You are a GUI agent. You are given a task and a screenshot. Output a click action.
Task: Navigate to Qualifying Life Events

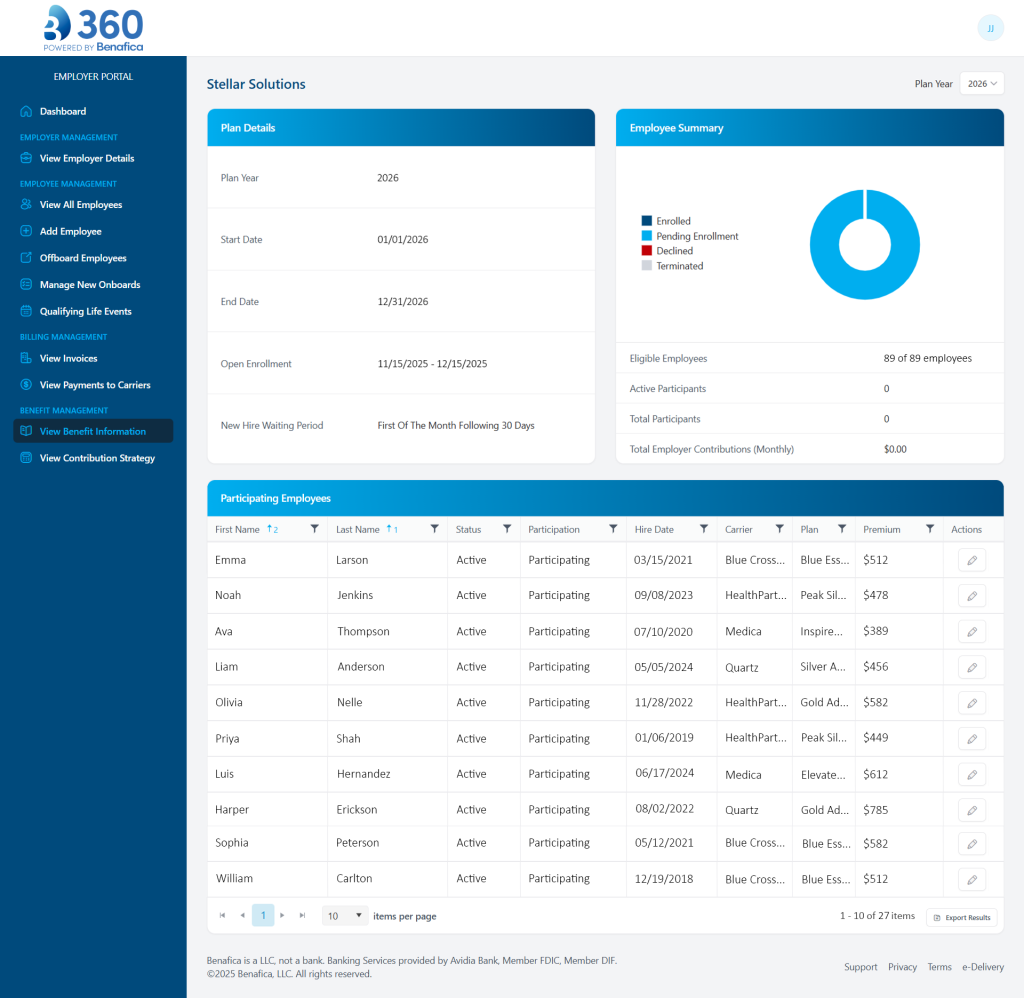coord(85,311)
